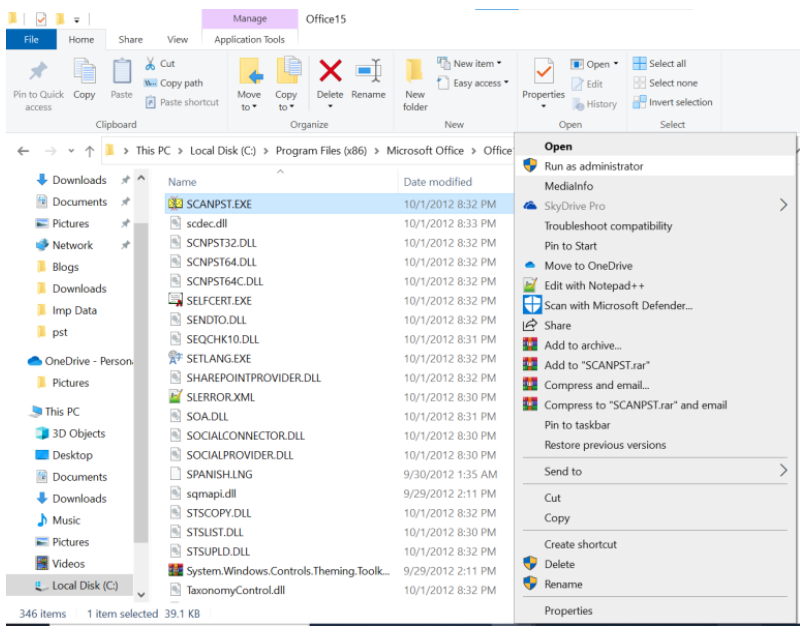Go back with the left arrow
The height and width of the screenshot is (630, 804).
click(x=23, y=151)
